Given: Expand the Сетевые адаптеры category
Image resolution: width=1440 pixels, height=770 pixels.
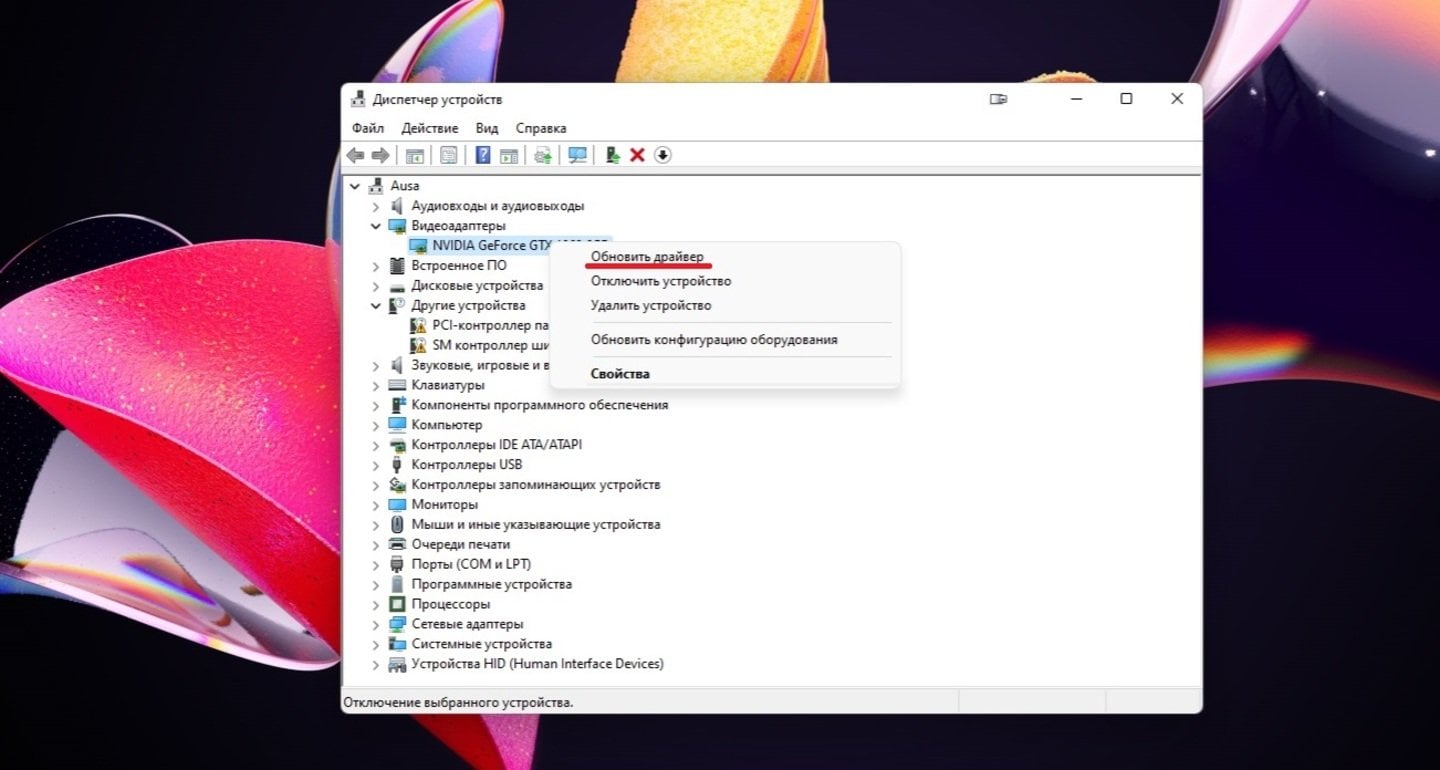Looking at the screenshot, I should [x=376, y=624].
